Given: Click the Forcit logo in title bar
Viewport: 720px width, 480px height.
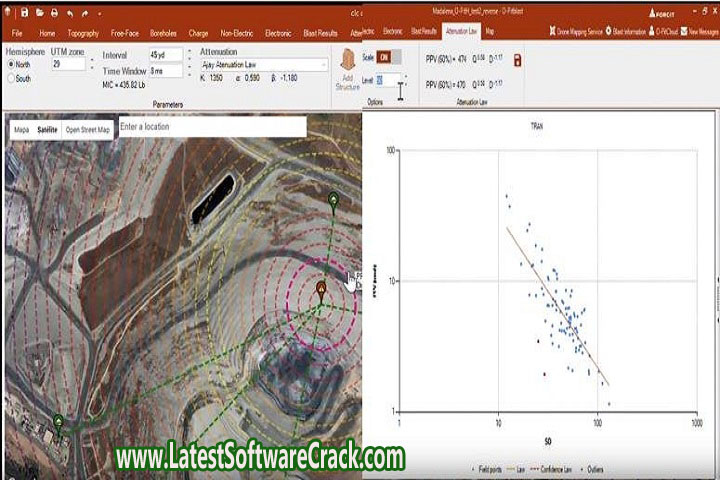Looking at the screenshot, I should (x=662, y=13).
